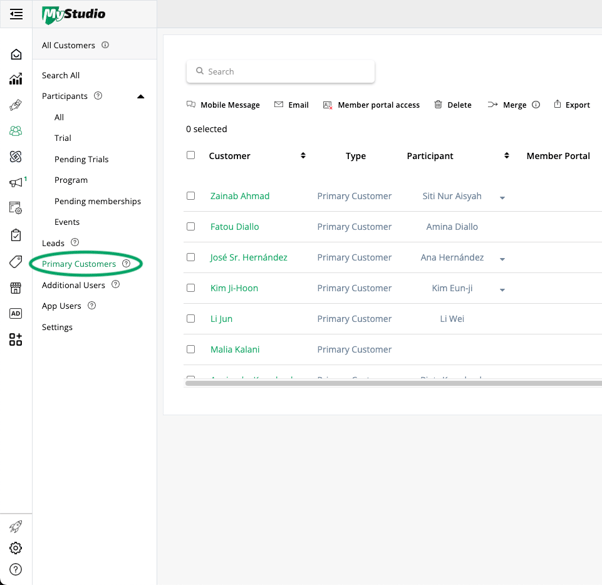The image size is (602, 585).
Task: Open the bar chart reports icon
Action: (16, 80)
